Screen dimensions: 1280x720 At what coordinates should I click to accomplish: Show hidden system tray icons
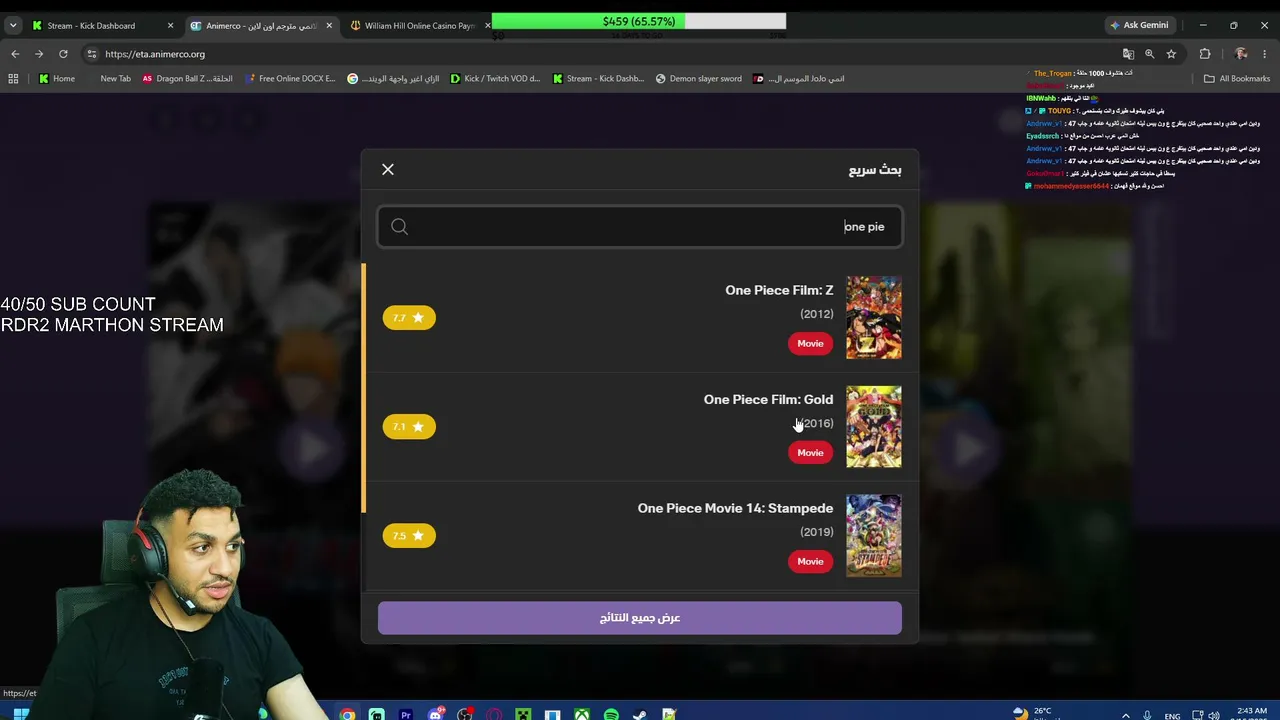click(1126, 715)
